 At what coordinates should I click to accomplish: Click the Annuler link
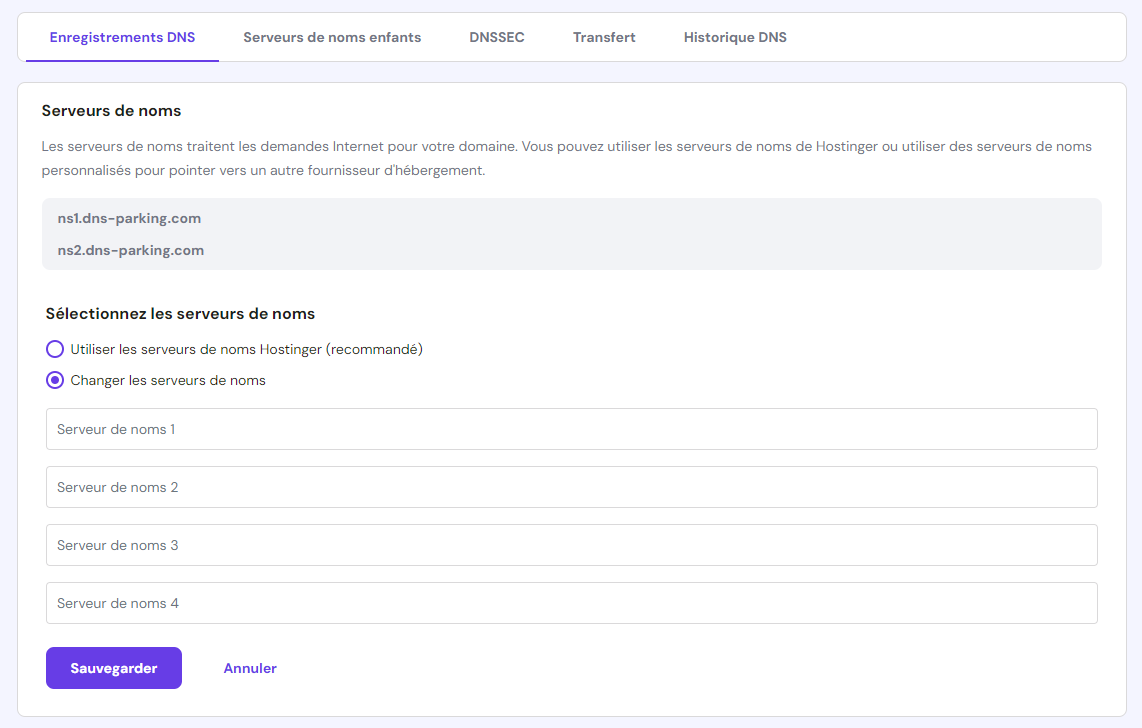coord(250,668)
